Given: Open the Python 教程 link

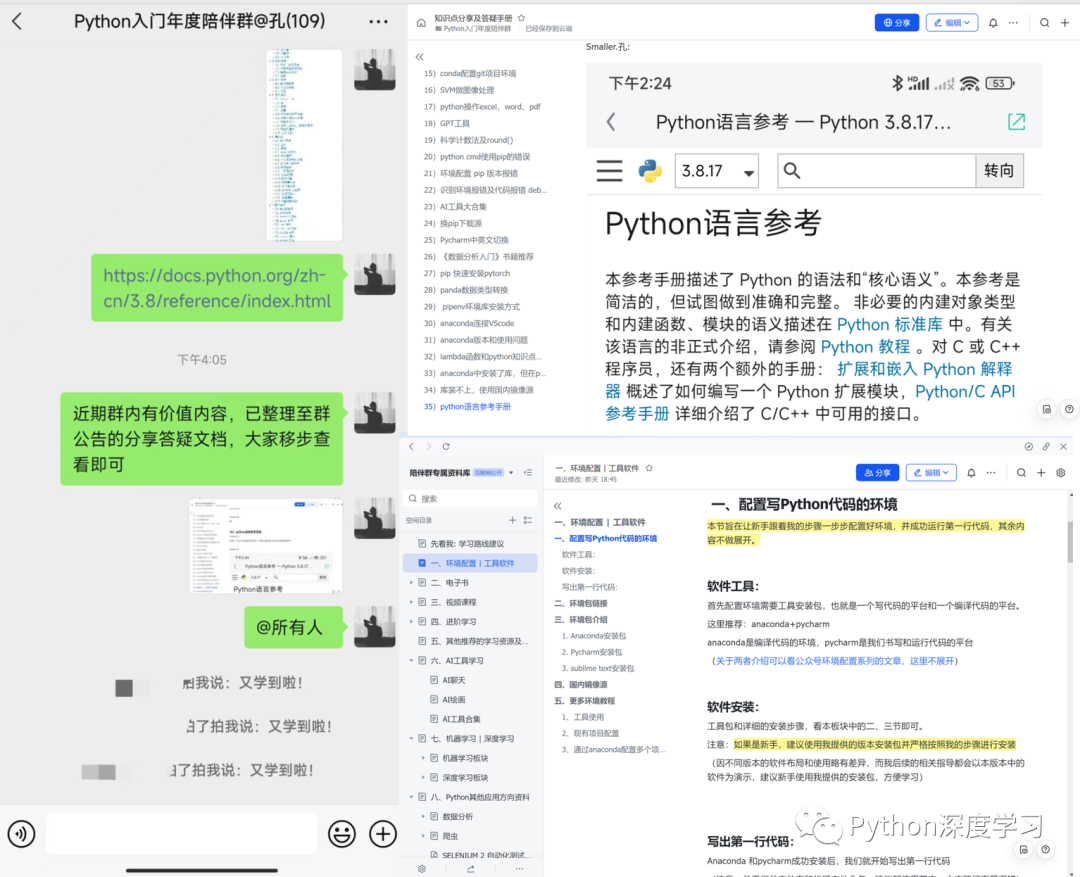Looking at the screenshot, I should [865, 347].
